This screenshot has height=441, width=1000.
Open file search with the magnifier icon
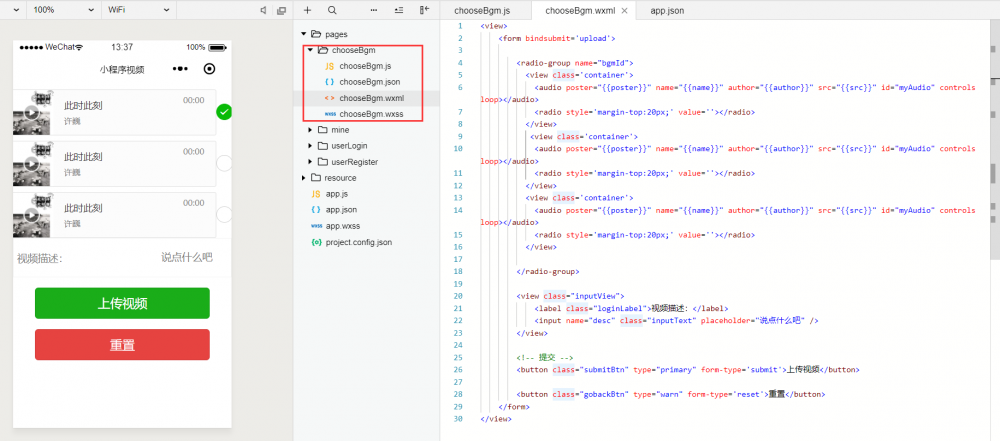click(x=332, y=10)
